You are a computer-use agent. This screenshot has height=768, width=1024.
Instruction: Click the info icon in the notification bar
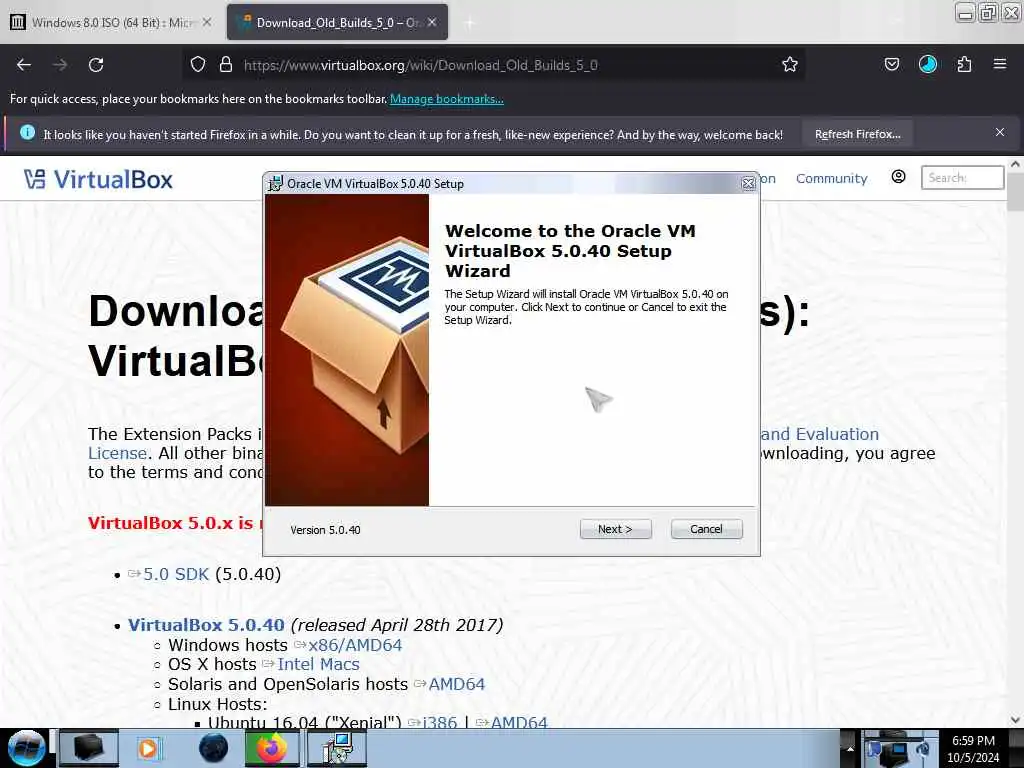coord(27,133)
